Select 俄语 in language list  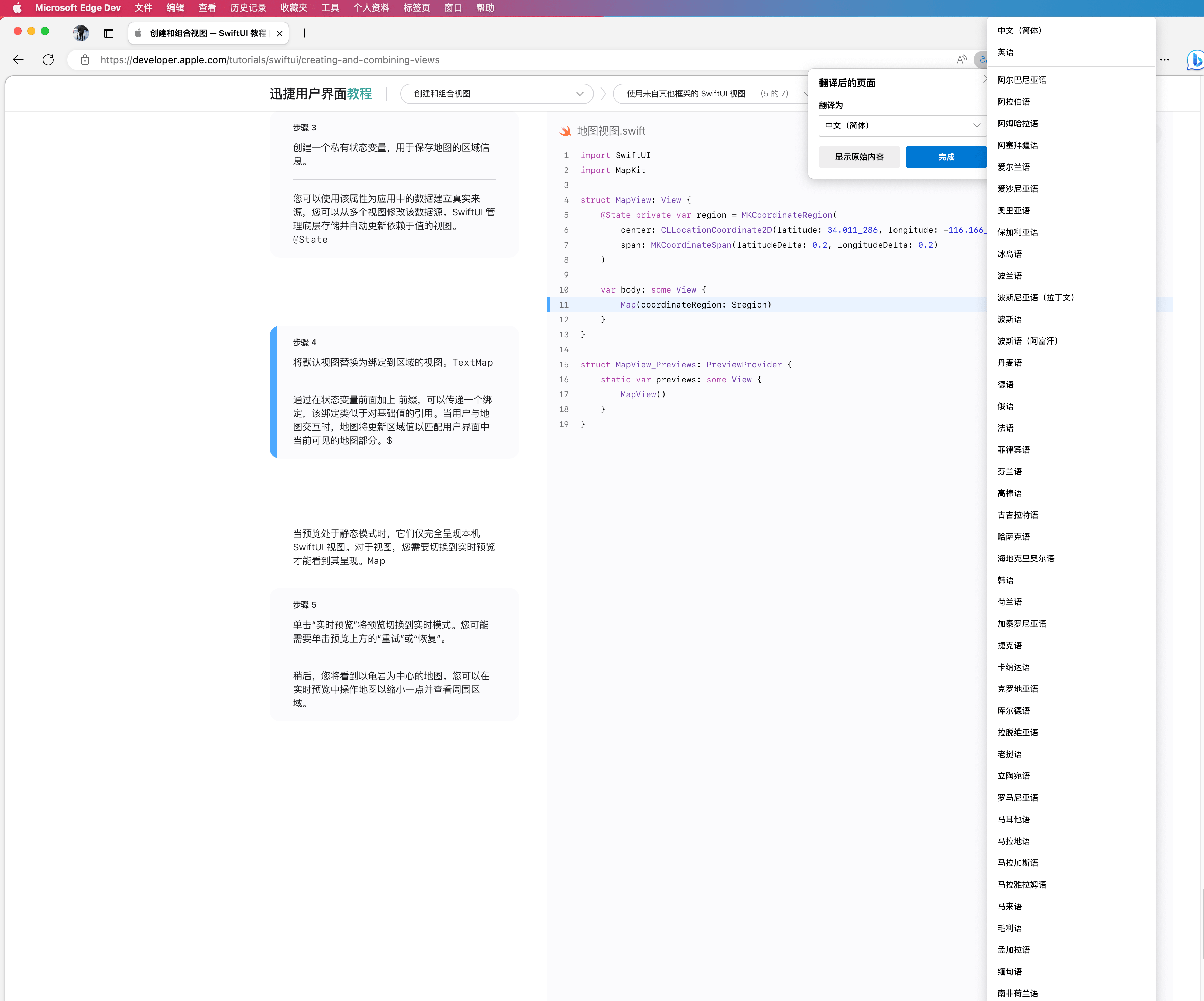1071,406
